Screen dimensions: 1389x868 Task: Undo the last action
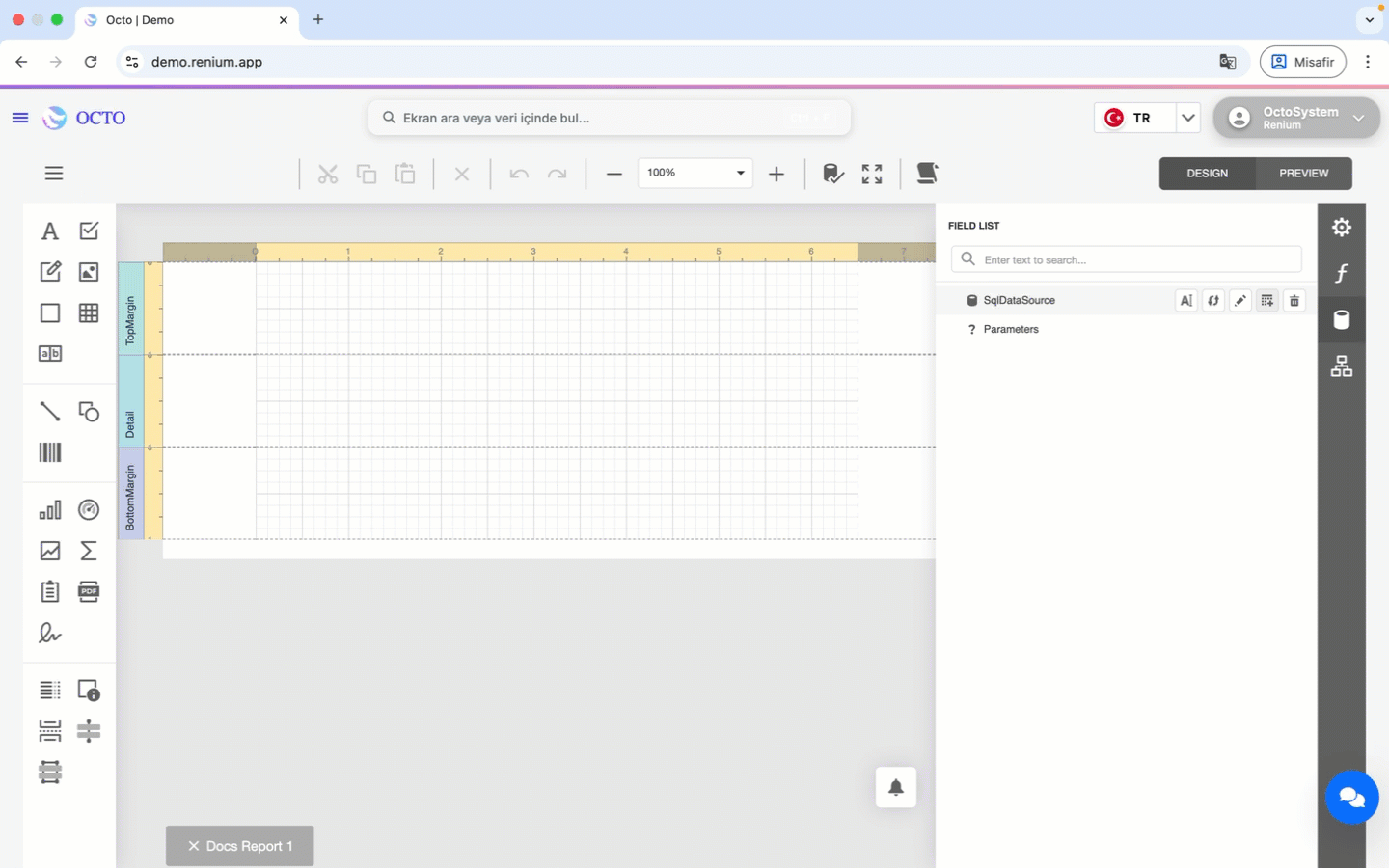519,173
